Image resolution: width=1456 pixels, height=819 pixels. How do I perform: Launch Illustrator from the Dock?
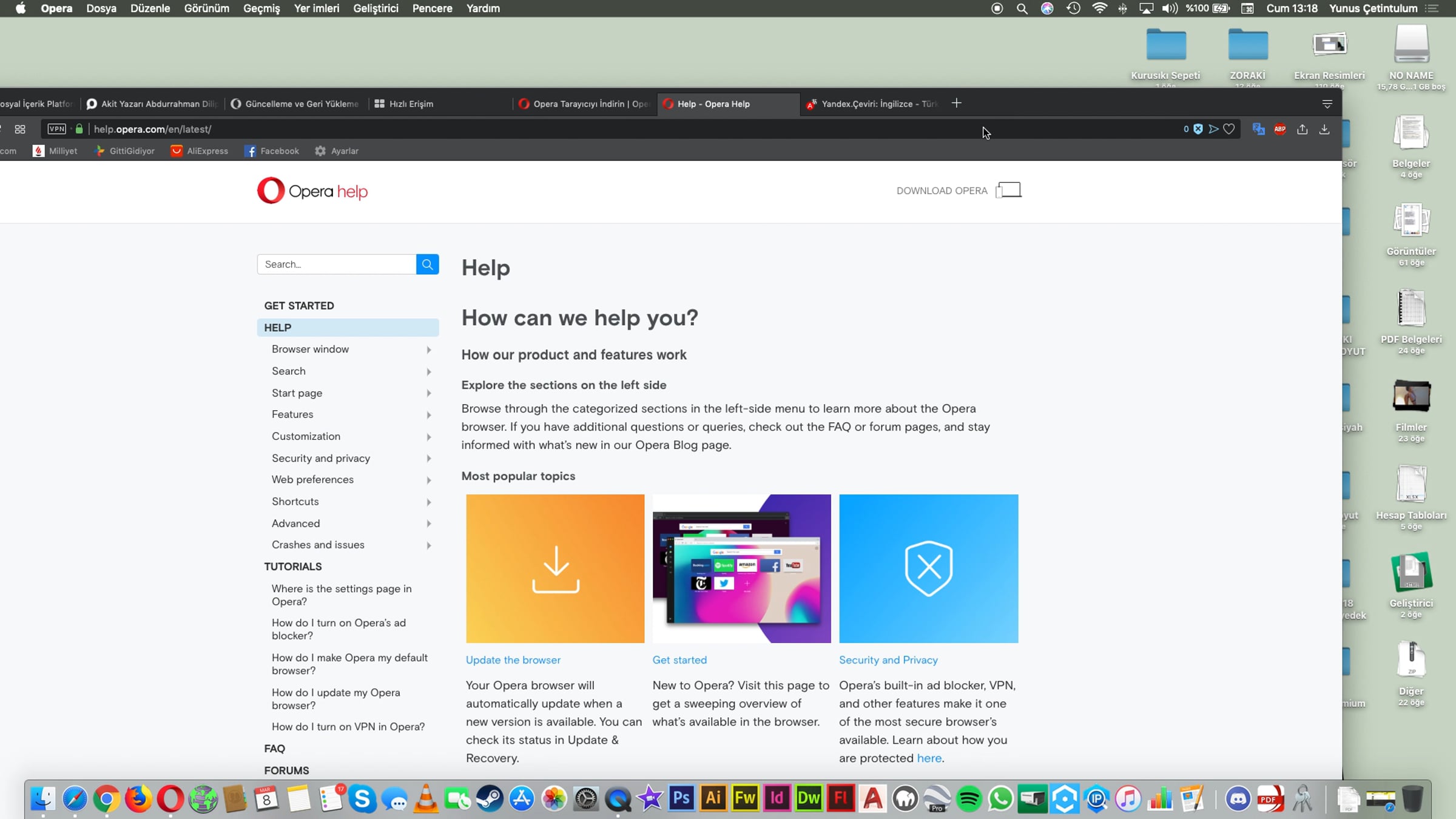click(713, 798)
